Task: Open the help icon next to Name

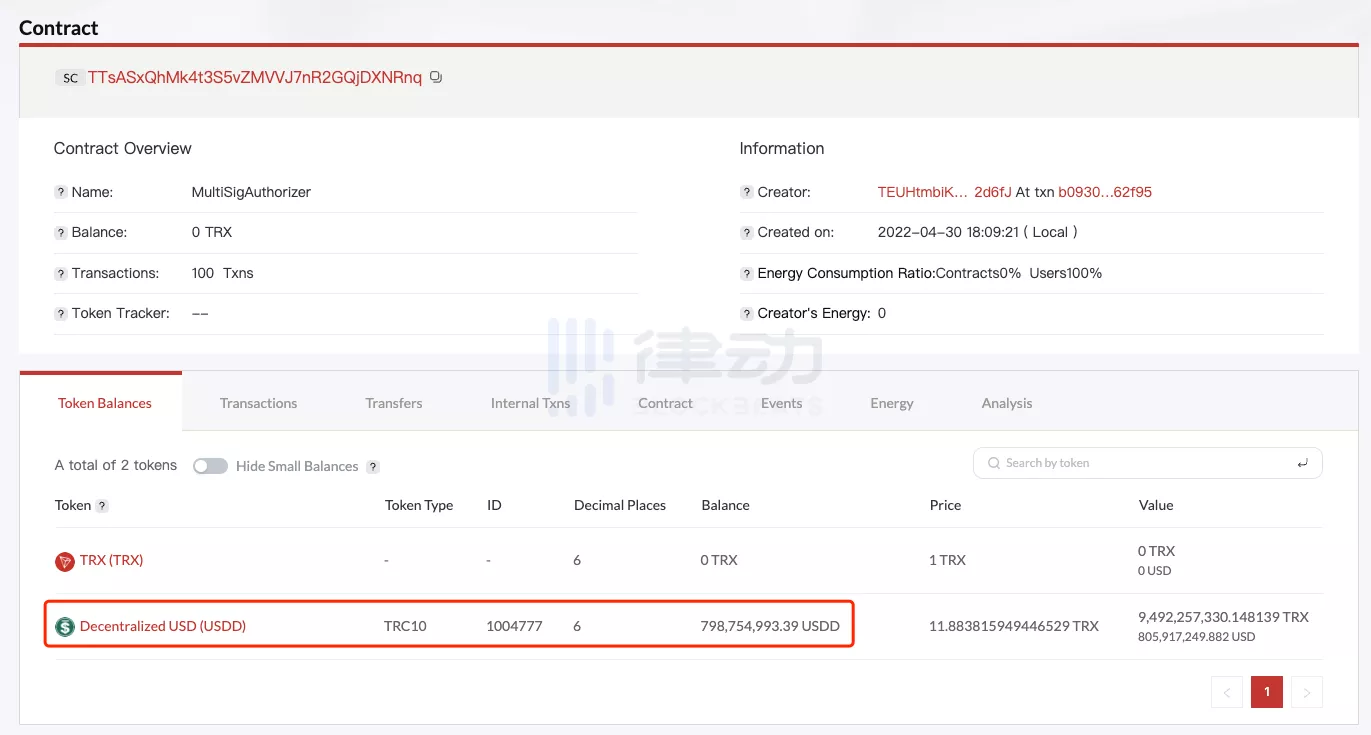Action: [61, 192]
